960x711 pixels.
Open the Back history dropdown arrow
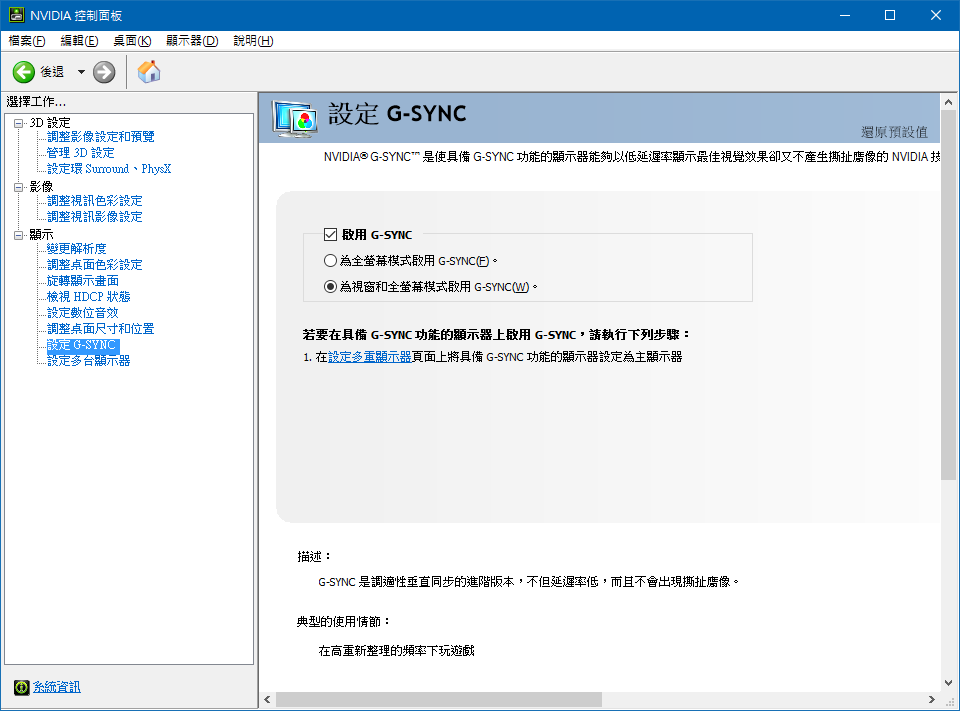click(x=81, y=72)
